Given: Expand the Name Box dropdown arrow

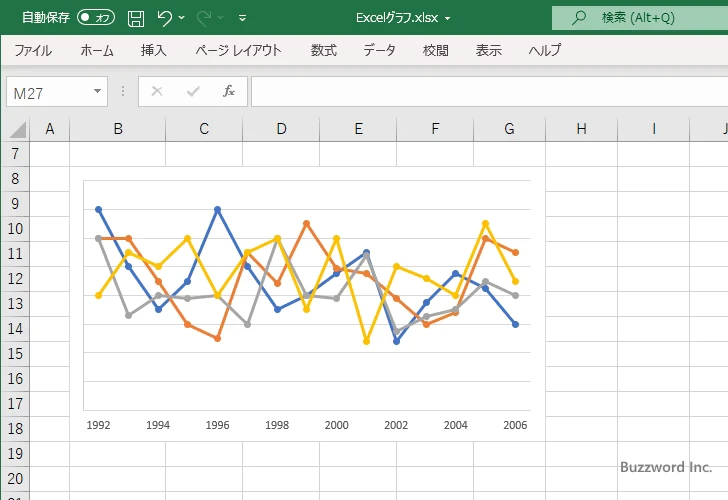Looking at the screenshot, I should 97,91.
